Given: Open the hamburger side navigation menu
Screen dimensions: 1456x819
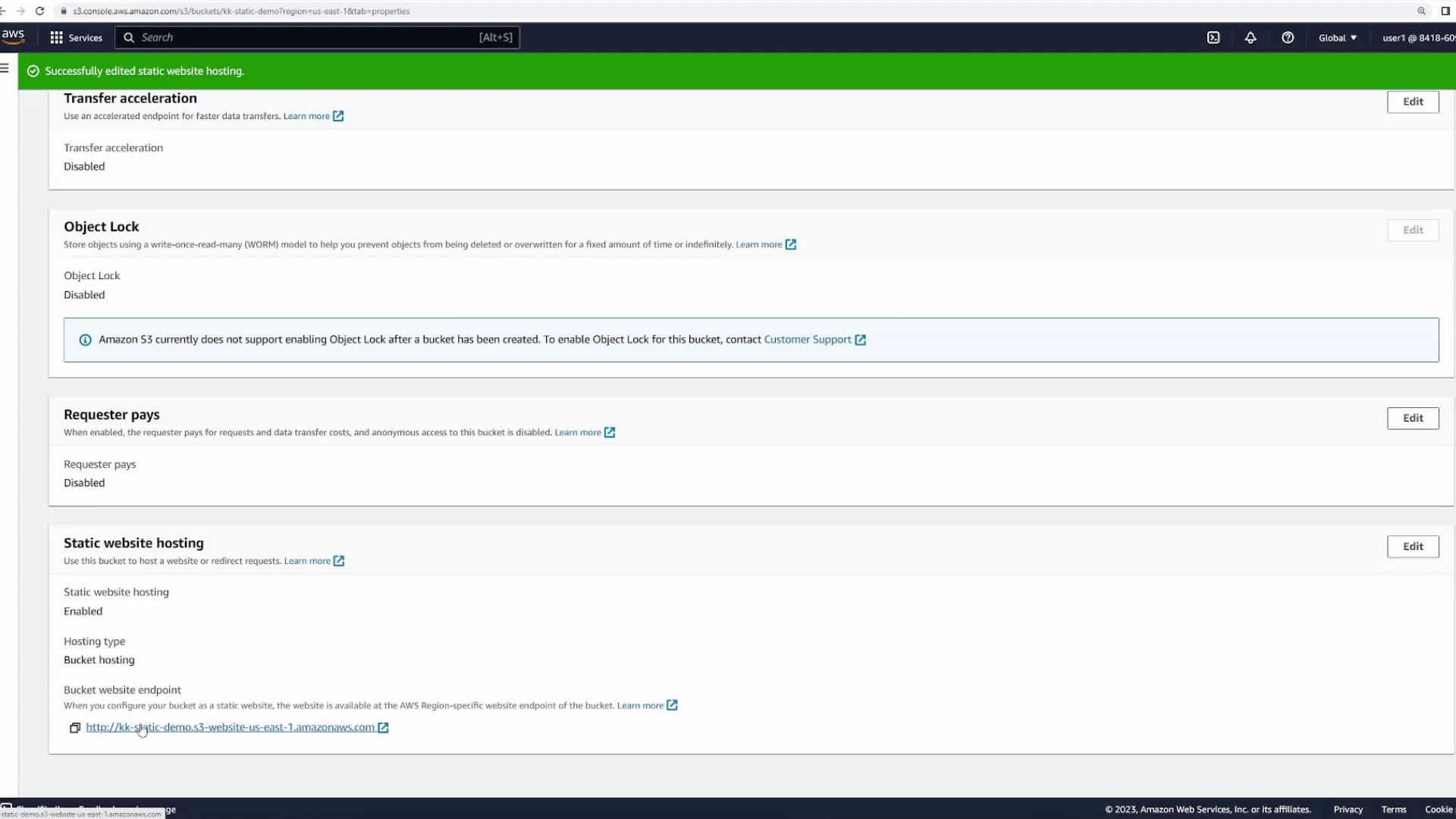Looking at the screenshot, I should coord(5,68).
